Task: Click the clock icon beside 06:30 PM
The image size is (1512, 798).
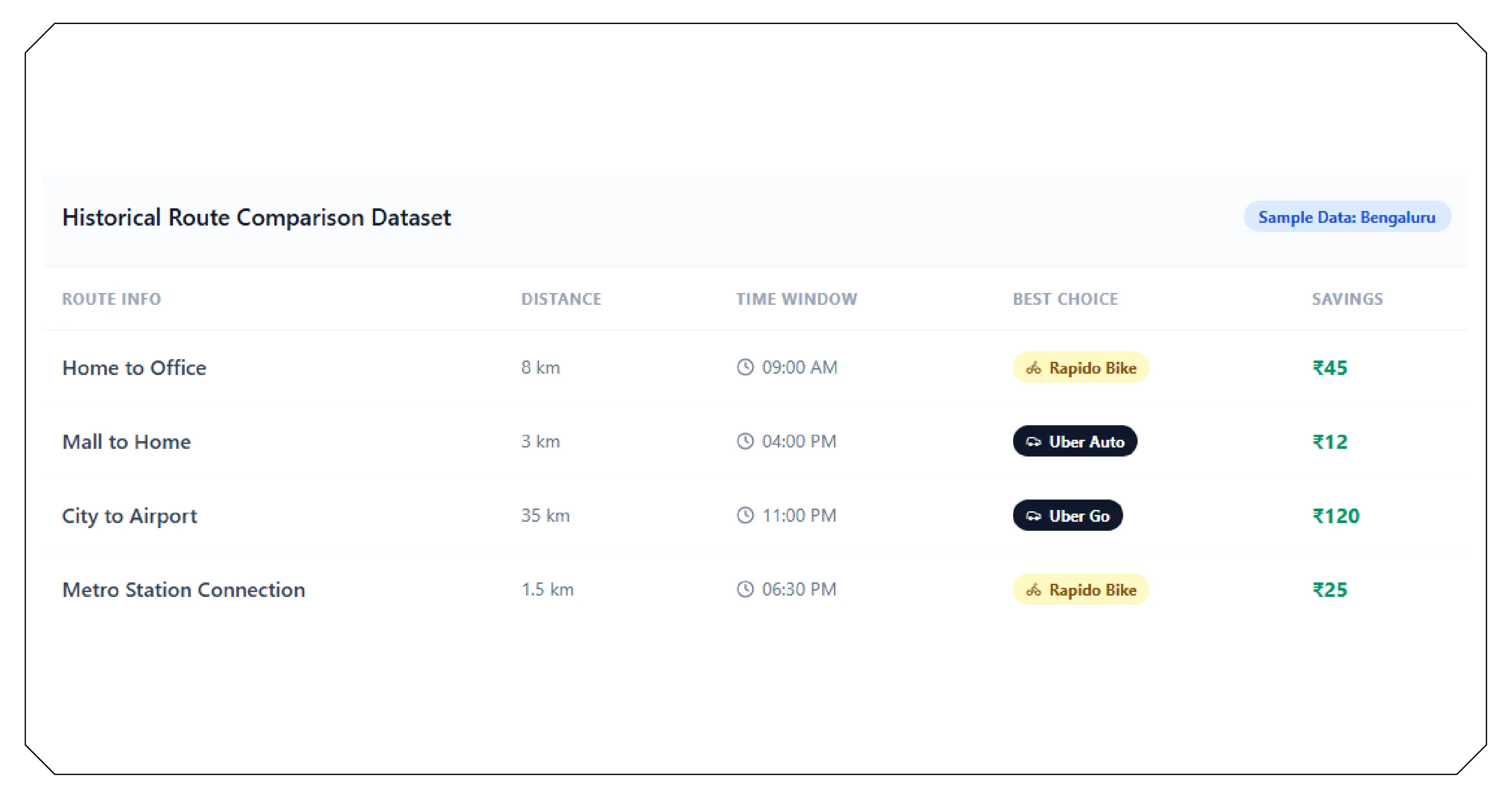Action: click(745, 590)
